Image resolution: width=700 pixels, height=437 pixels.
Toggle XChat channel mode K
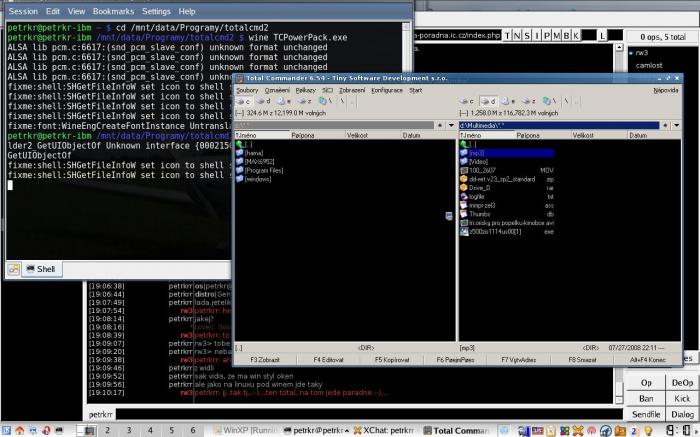pos(576,36)
